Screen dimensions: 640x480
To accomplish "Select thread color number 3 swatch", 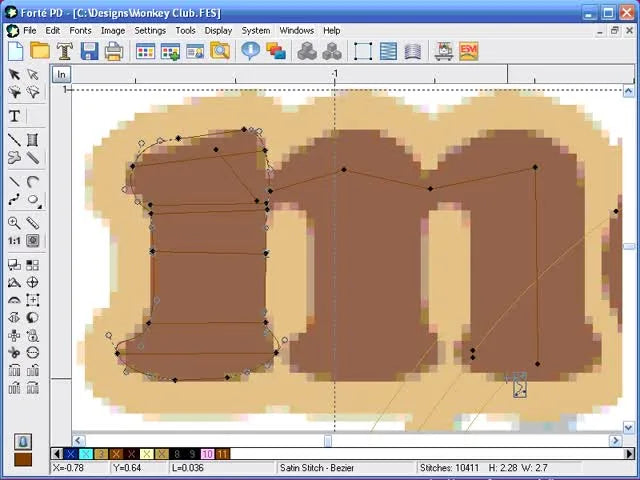I will click(101, 454).
